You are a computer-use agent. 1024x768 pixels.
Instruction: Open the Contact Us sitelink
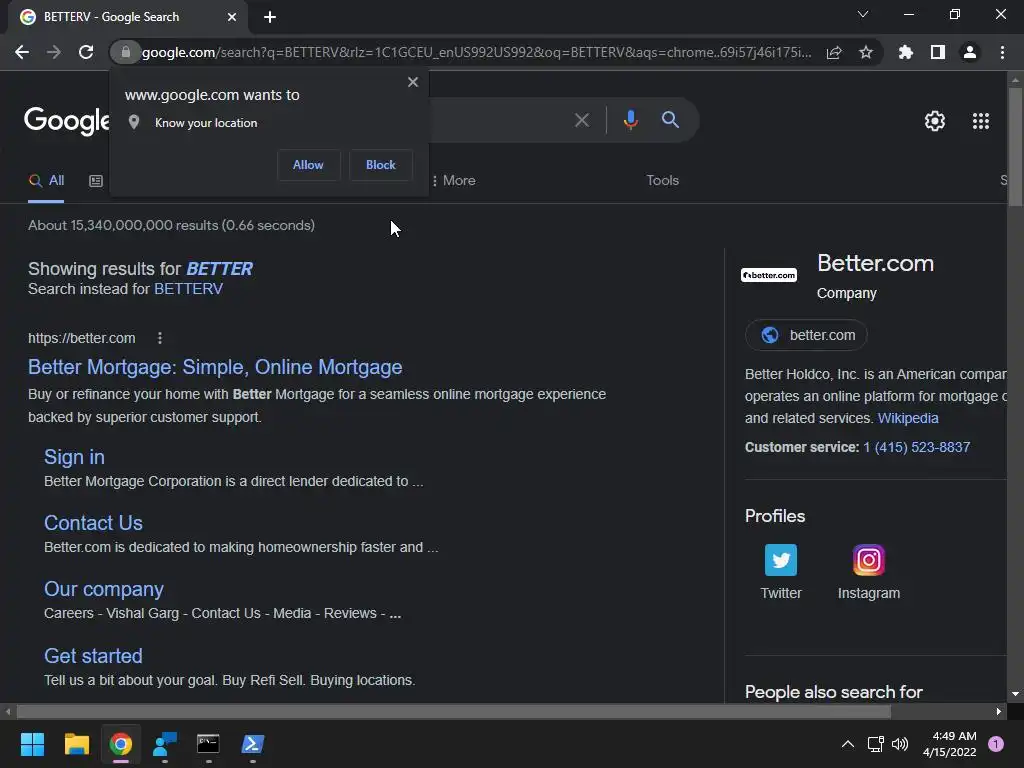point(93,523)
